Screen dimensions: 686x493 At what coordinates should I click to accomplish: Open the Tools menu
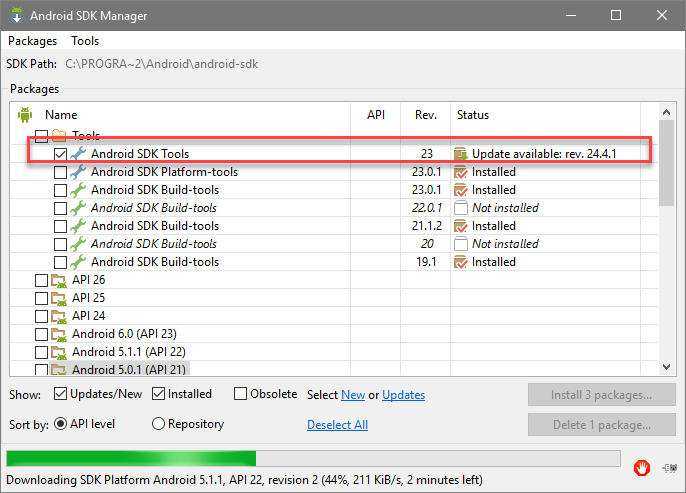point(85,41)
